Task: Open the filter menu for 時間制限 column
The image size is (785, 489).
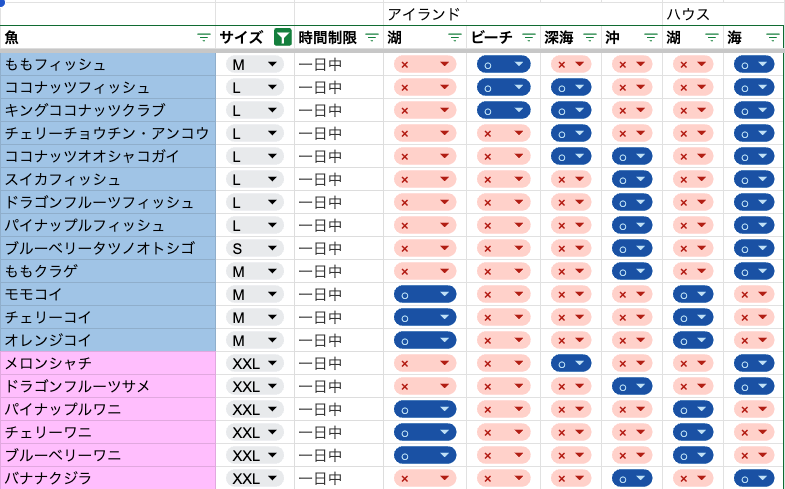Action: click(371, 38)
